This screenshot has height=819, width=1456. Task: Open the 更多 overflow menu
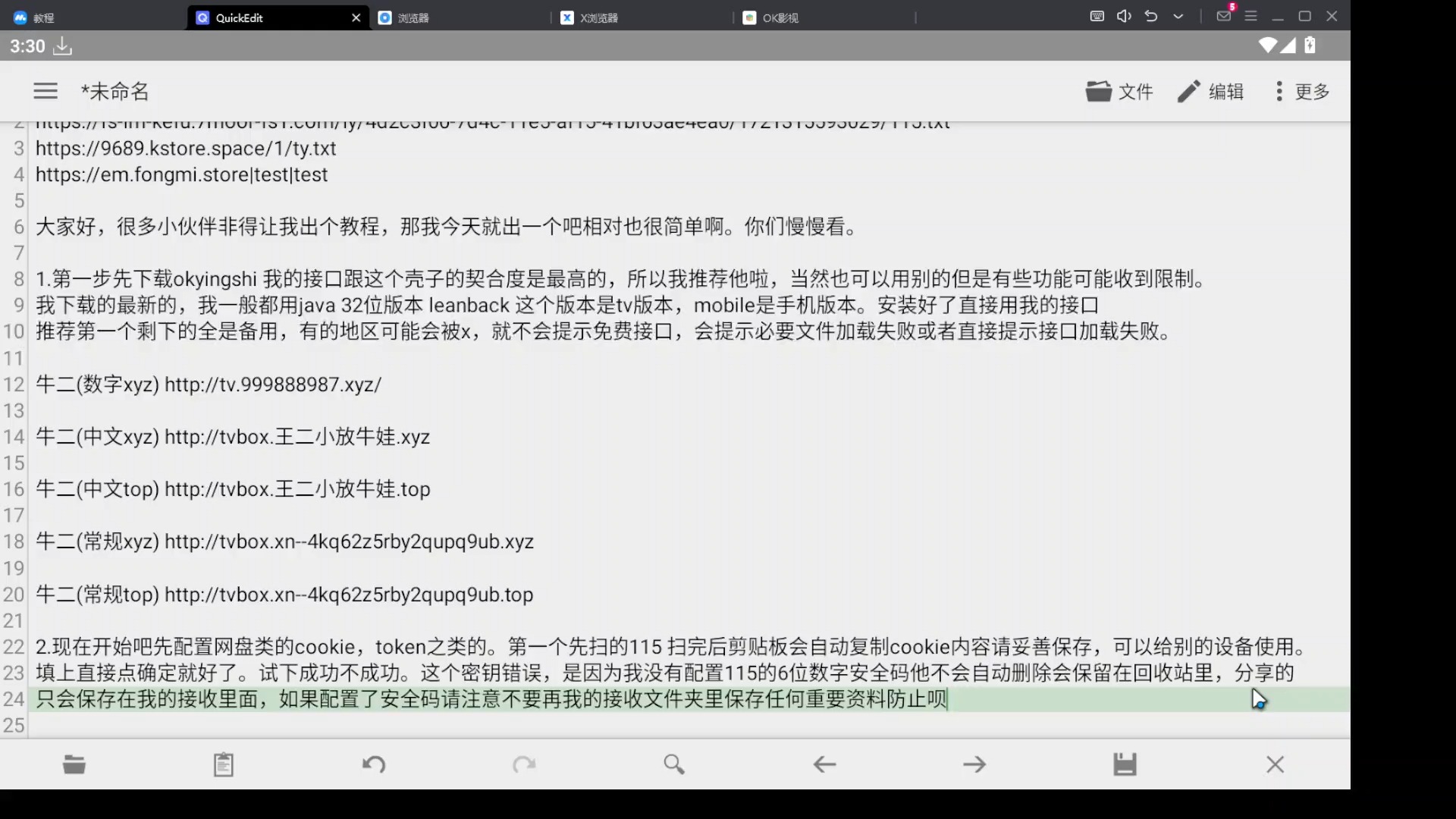click(x=1302, y=92)
